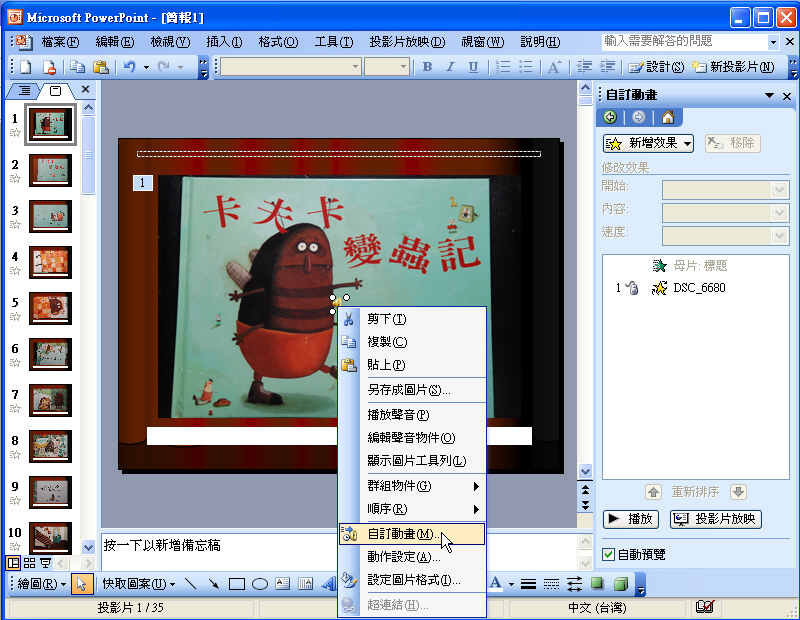Open the 投影片放映 Slide Show menu
This screenshot has height=620, width=800.
pos(407,42)
